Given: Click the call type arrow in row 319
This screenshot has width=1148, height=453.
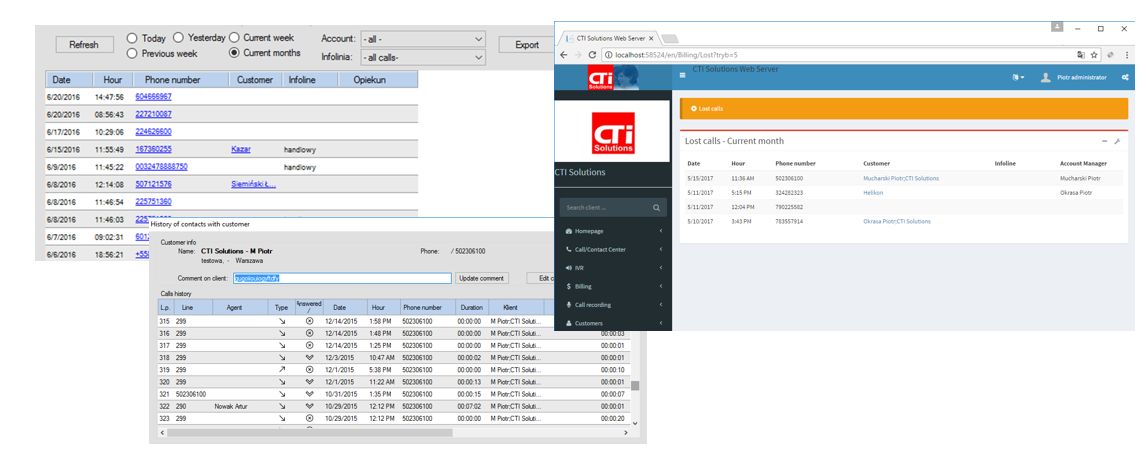Looking at the screenshot, I should (282, 370).
